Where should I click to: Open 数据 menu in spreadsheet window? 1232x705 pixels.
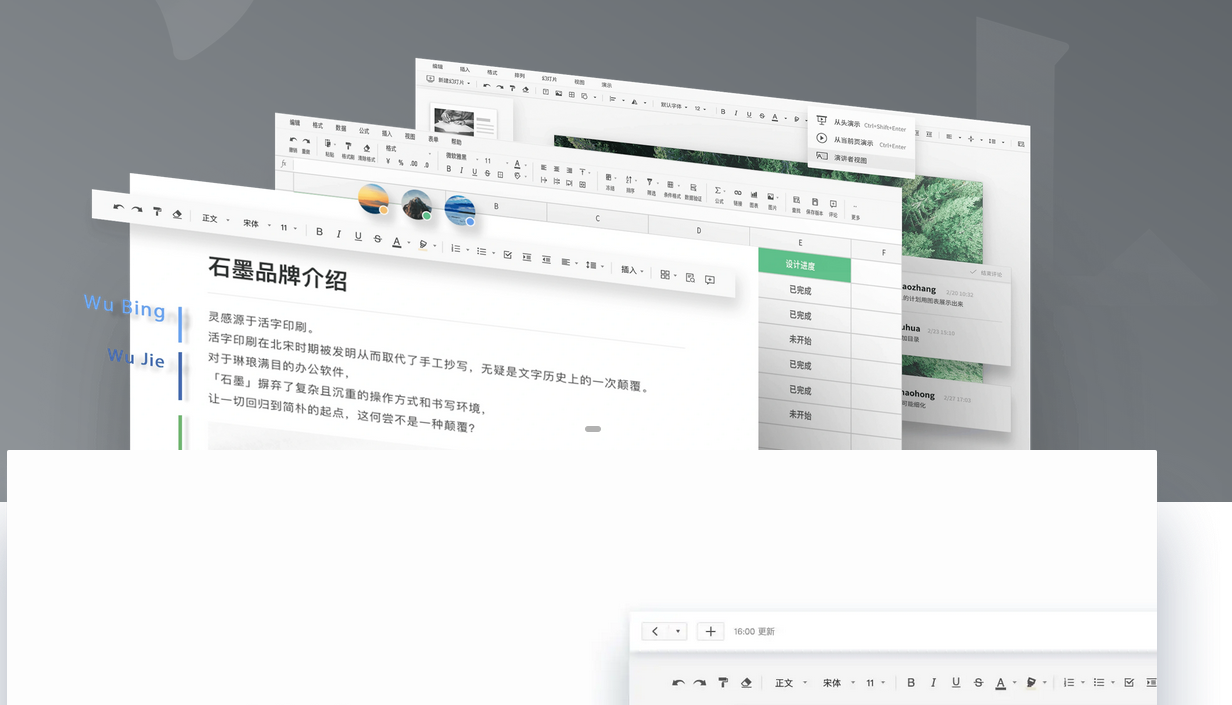[x=341, y=128]
